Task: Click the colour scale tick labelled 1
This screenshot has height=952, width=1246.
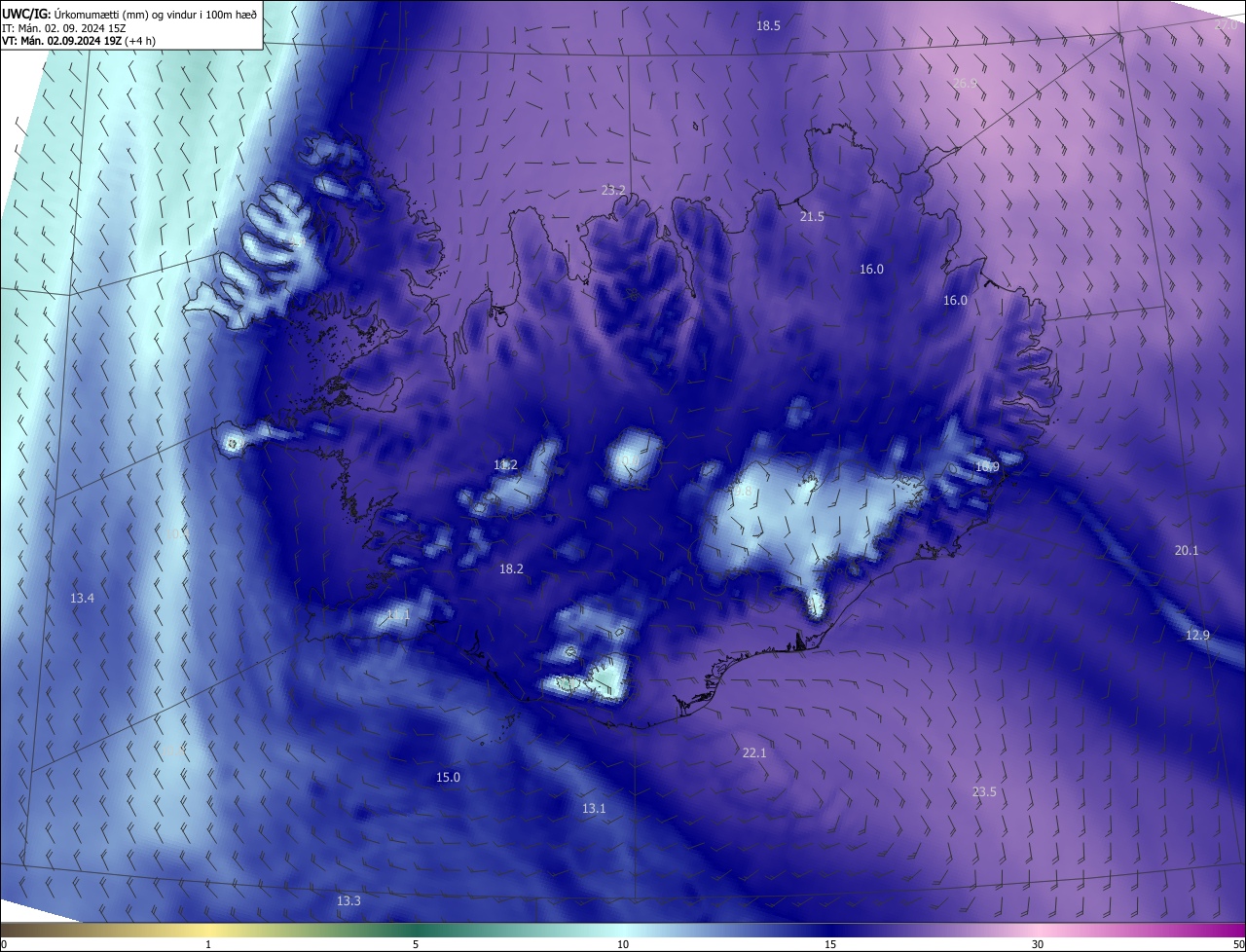Action: pyautogui.click(x=208, y=944)
